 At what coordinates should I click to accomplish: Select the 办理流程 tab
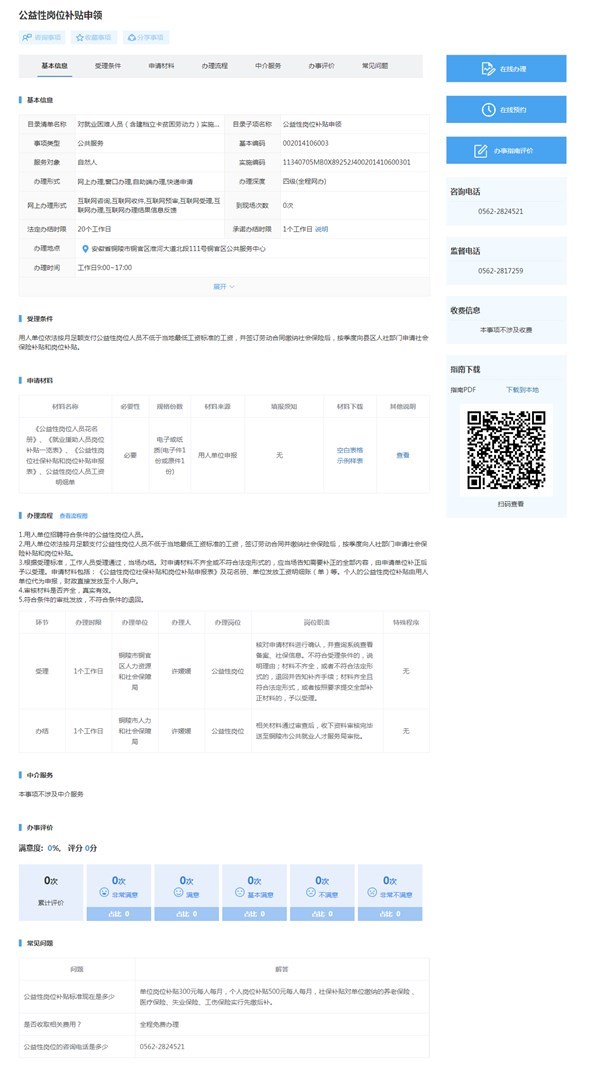[x=214, y=66]
